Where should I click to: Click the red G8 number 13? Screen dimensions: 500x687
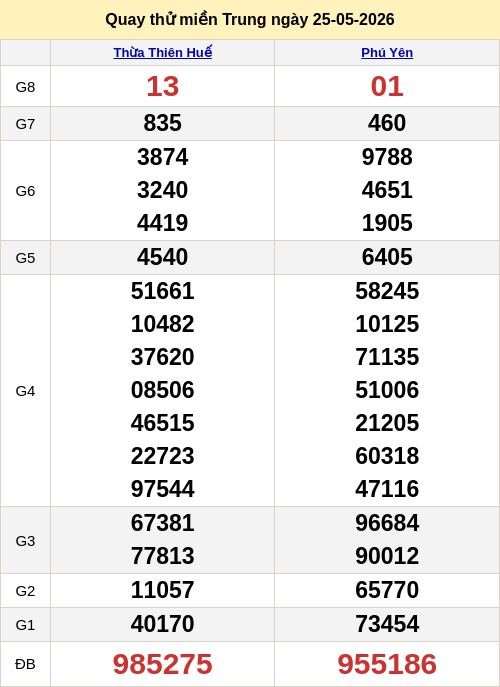(x=163, y=86)
